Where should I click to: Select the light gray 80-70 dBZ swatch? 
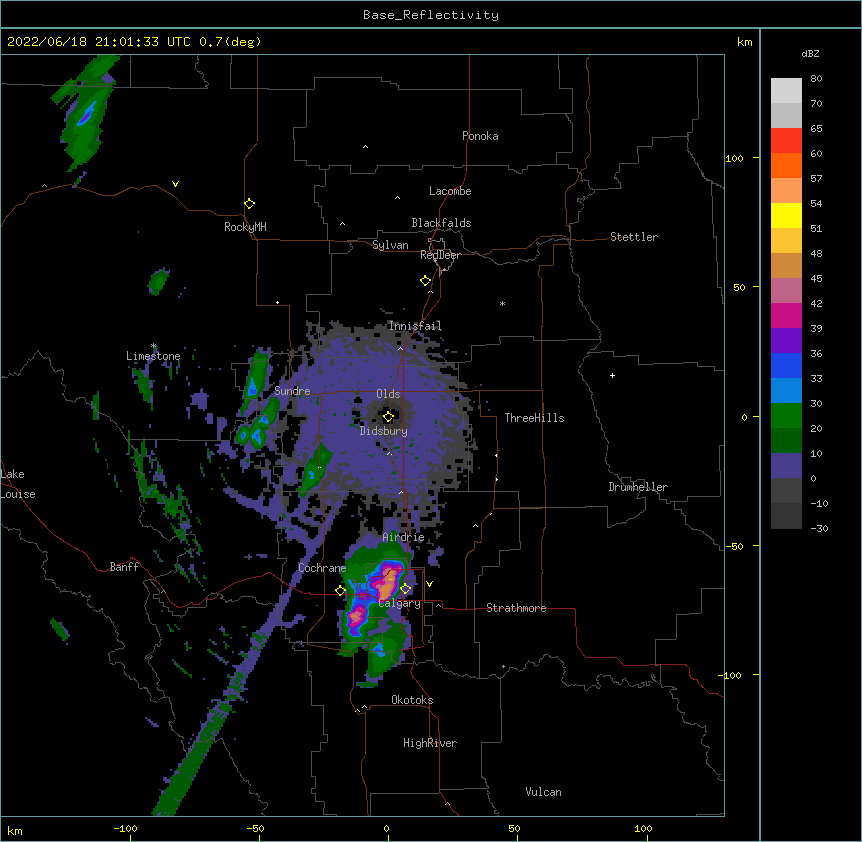[x=786, y=91]
